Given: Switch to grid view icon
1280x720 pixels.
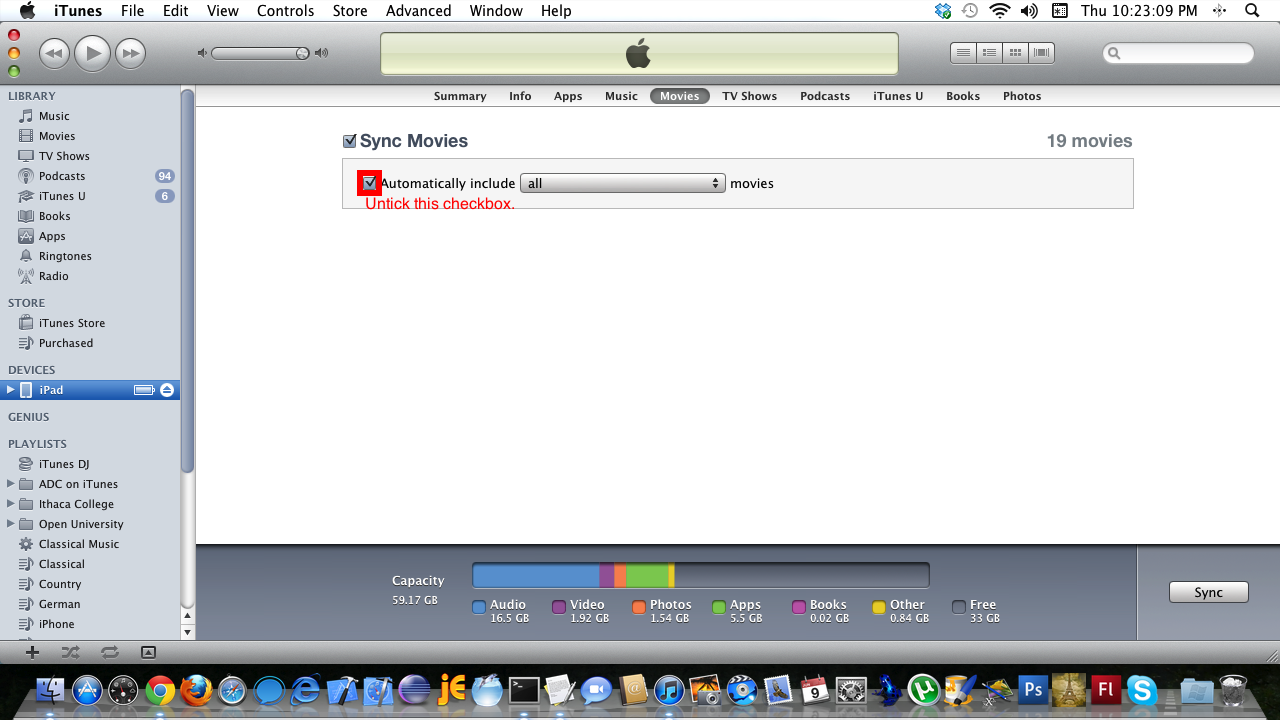Looking at the screenshot, I should (1015, 53).
